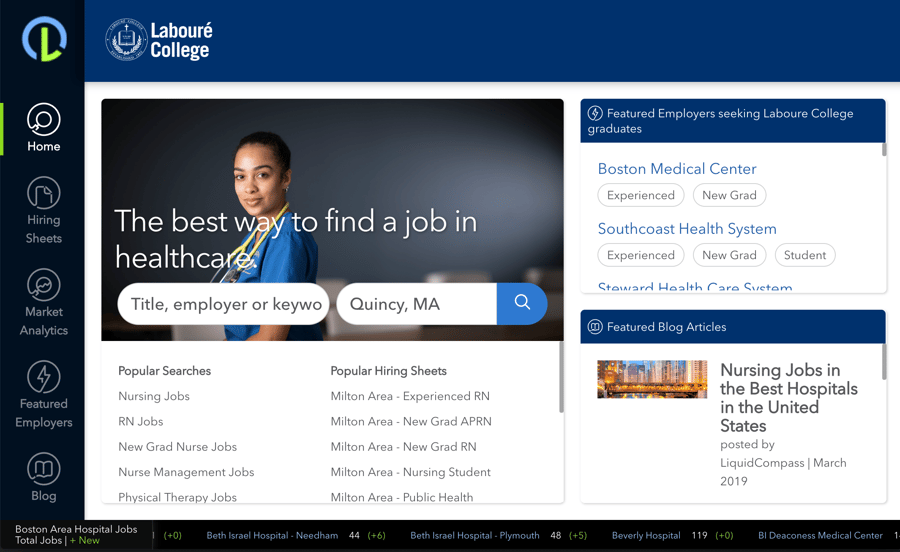The height and width of the screenshot is (552, 900).
Task: Open Milton Area - New Grad RN sheet
Action: (x=403, y=446)
